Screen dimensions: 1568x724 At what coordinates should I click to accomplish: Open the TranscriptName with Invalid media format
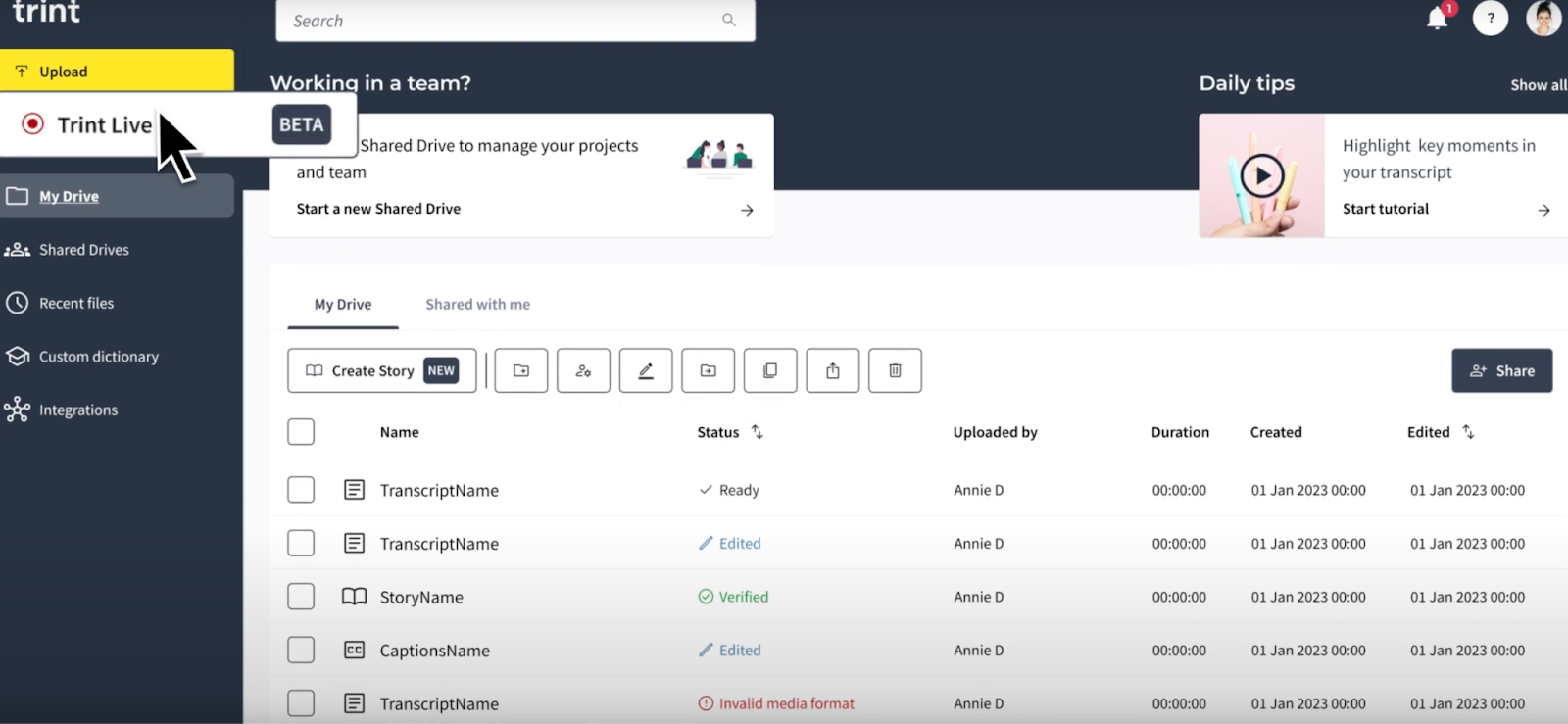(x=439, y=703)
